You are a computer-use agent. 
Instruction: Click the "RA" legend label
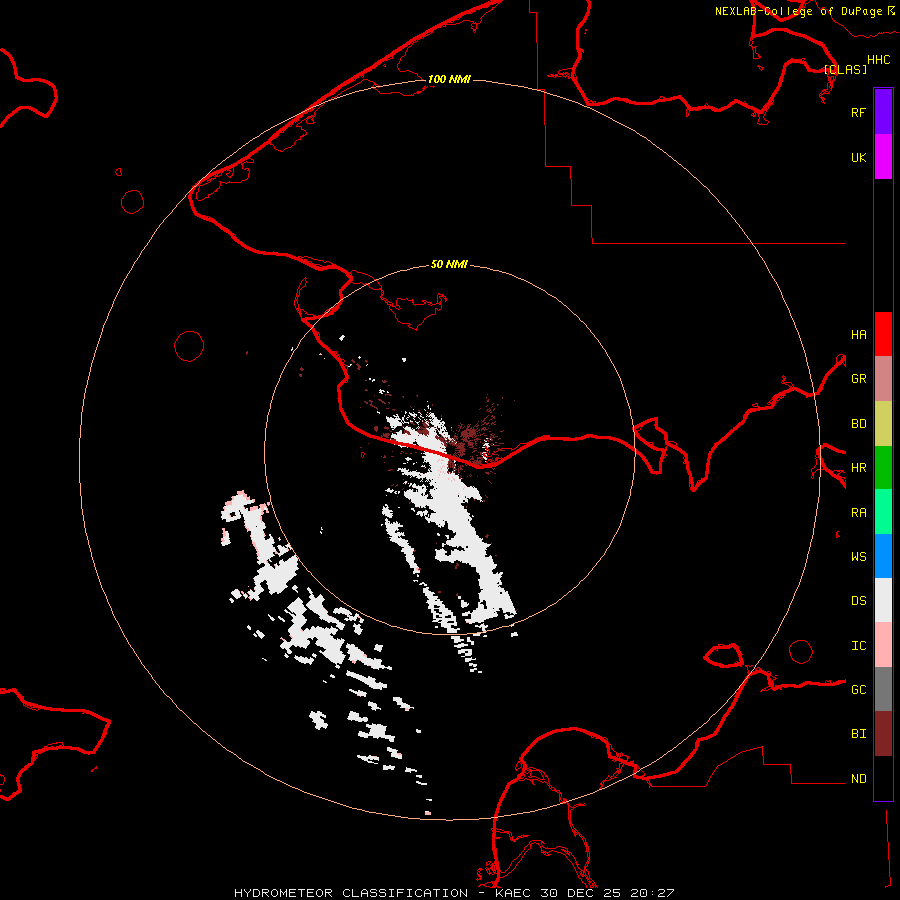[858, 512]
